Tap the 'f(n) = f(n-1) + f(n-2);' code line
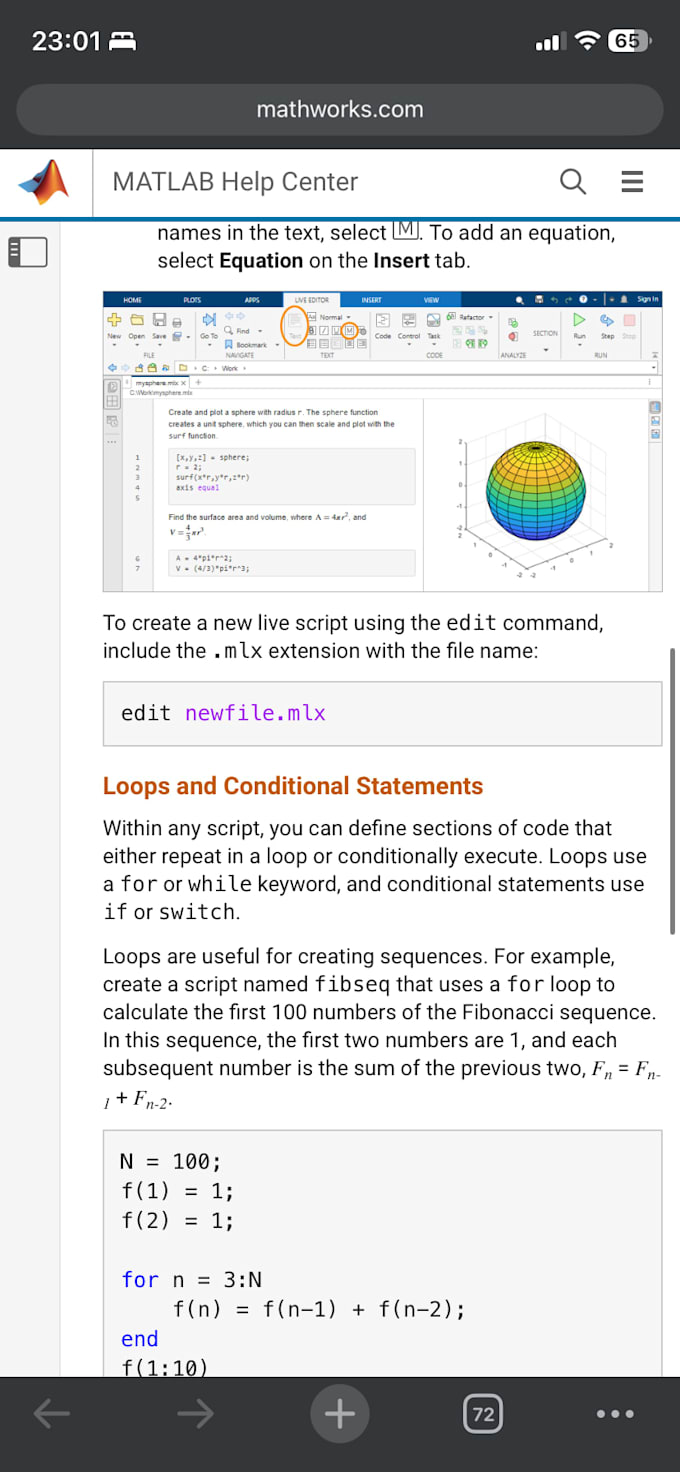The width and height of the screenshot is (680, 1472). (319, 1309)
